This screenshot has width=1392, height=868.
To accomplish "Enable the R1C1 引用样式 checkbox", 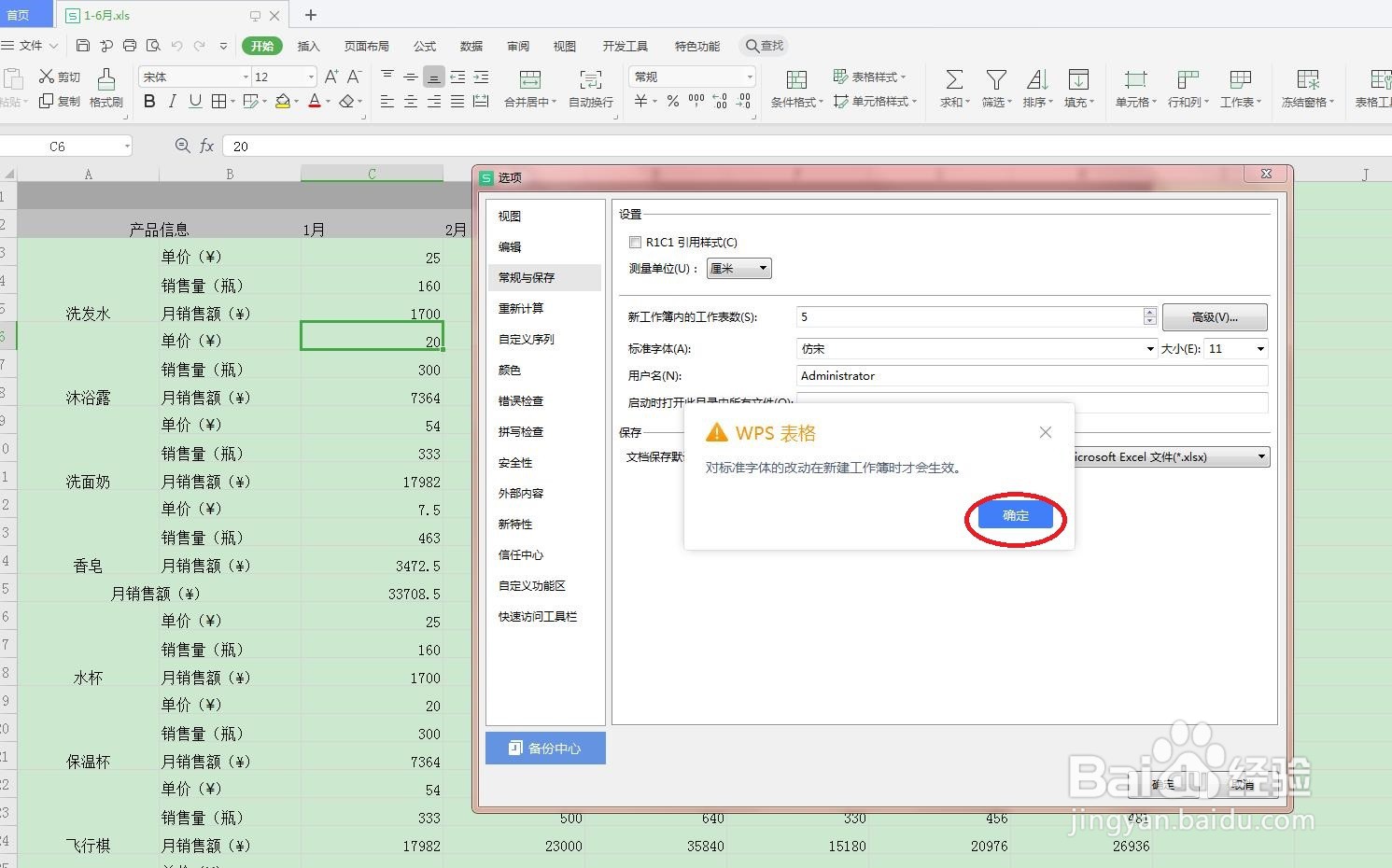I will [636, 241].
